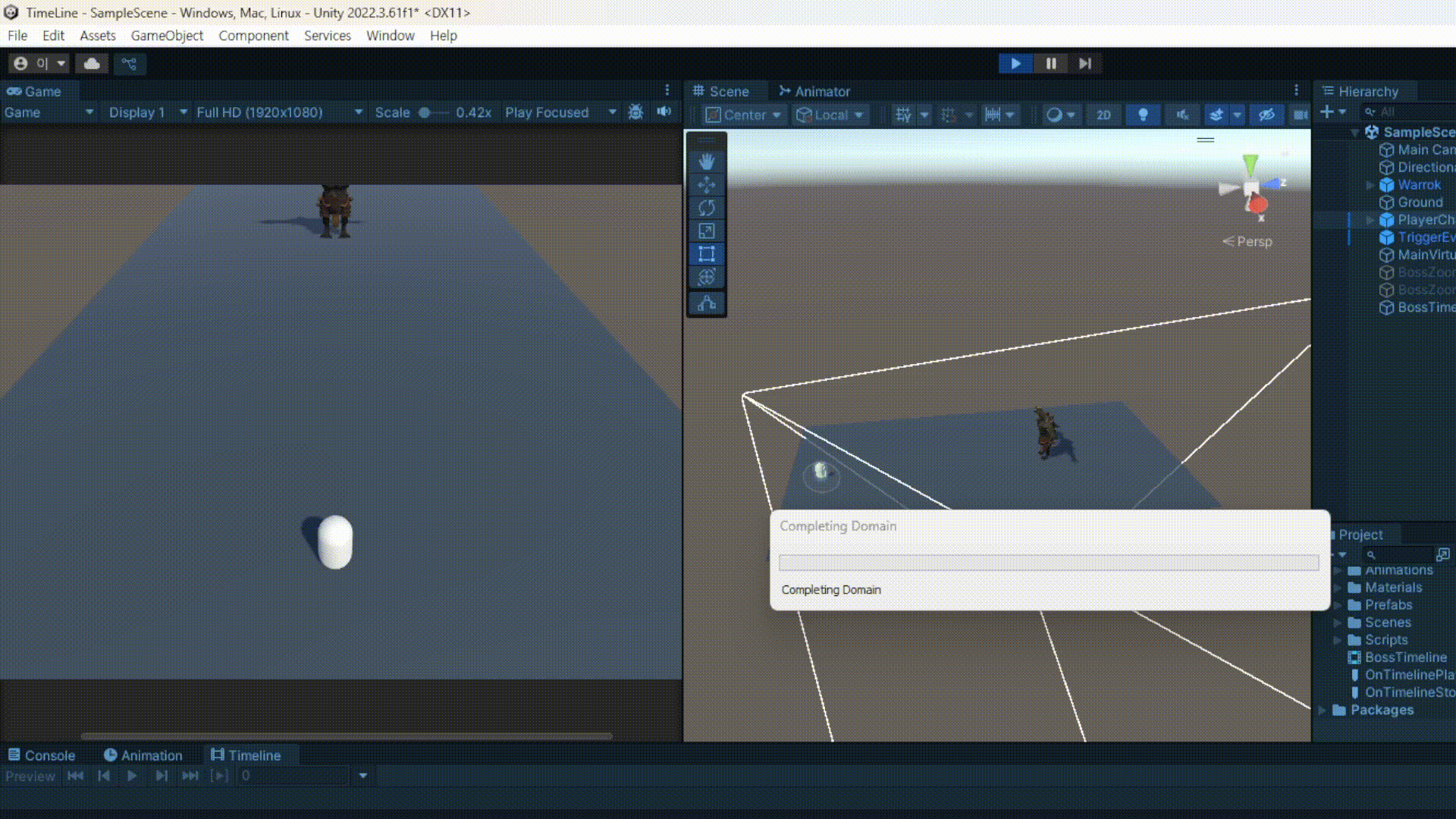
Task: Select the Rotate tool
Action: point(706,208)
